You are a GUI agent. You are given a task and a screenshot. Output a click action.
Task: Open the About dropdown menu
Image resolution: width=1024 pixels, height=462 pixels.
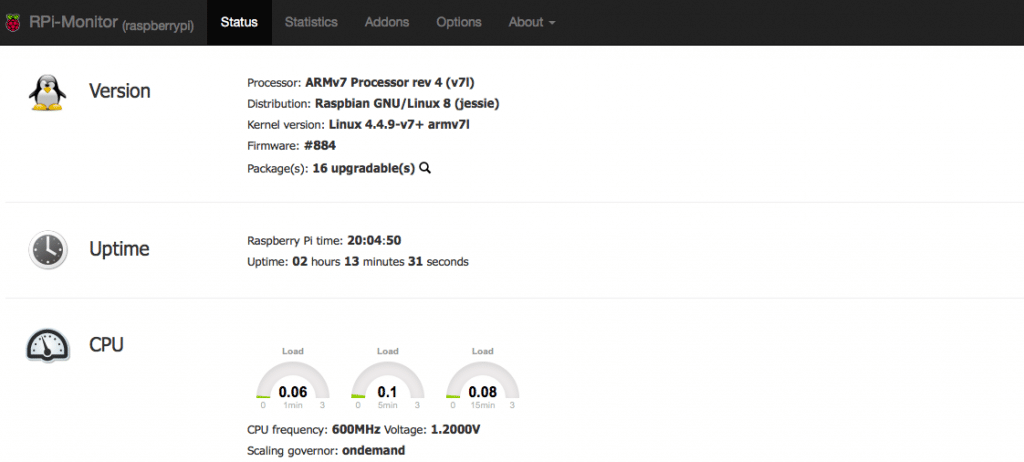[532, 22]
